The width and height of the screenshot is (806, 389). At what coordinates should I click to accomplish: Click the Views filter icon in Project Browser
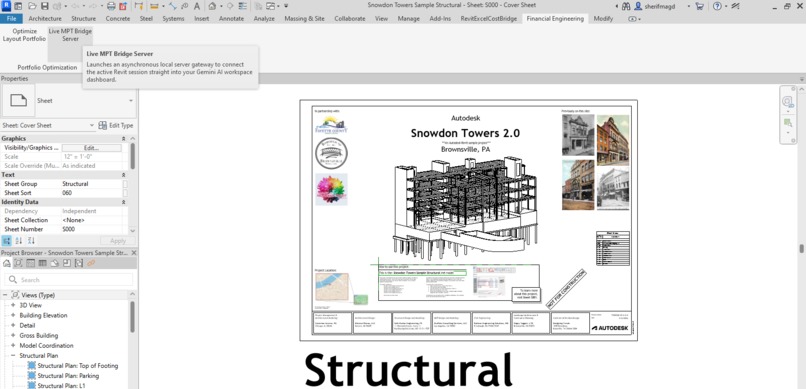[18, 263]
